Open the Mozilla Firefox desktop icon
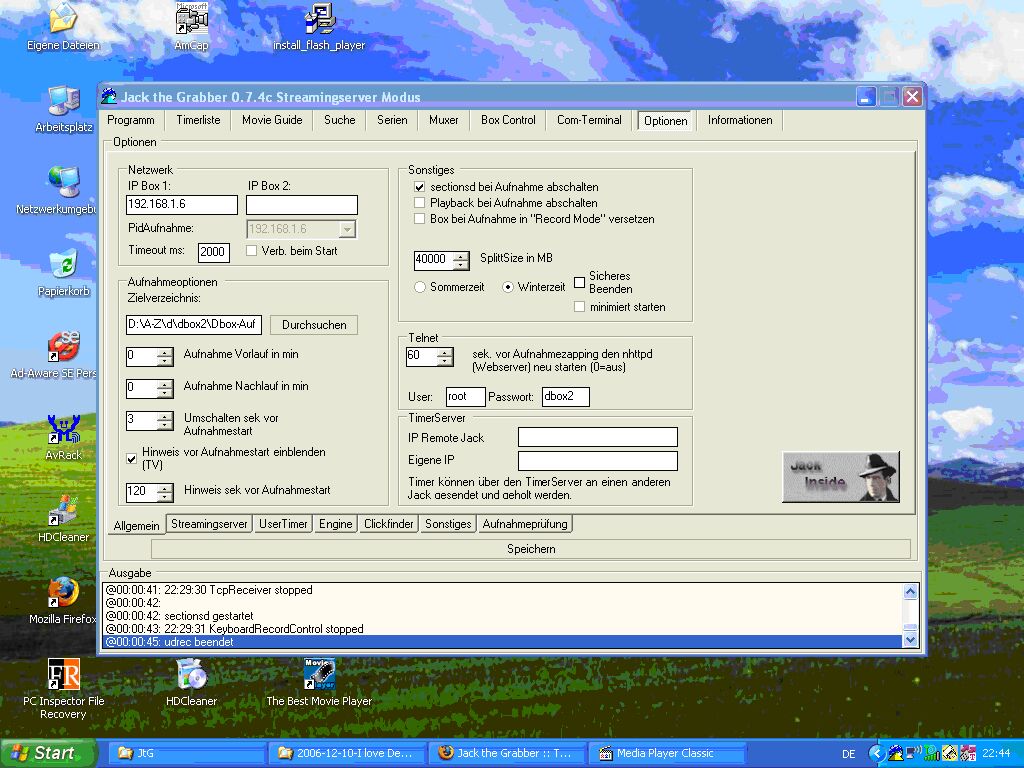Viewport: 1024px width, 768px height. click(x=63, y=593)
